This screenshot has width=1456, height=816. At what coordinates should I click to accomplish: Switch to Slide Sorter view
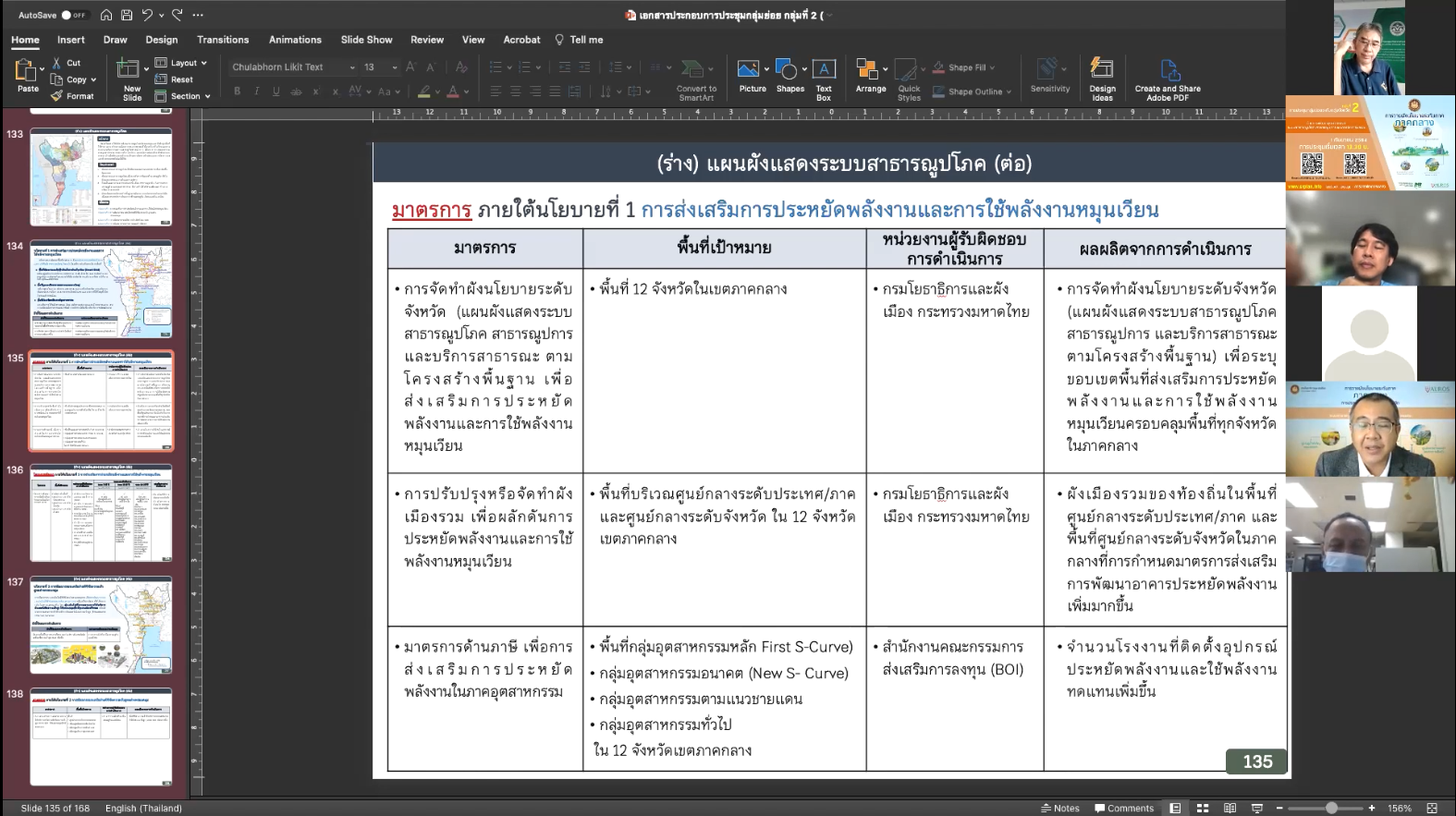(1202, 808)
